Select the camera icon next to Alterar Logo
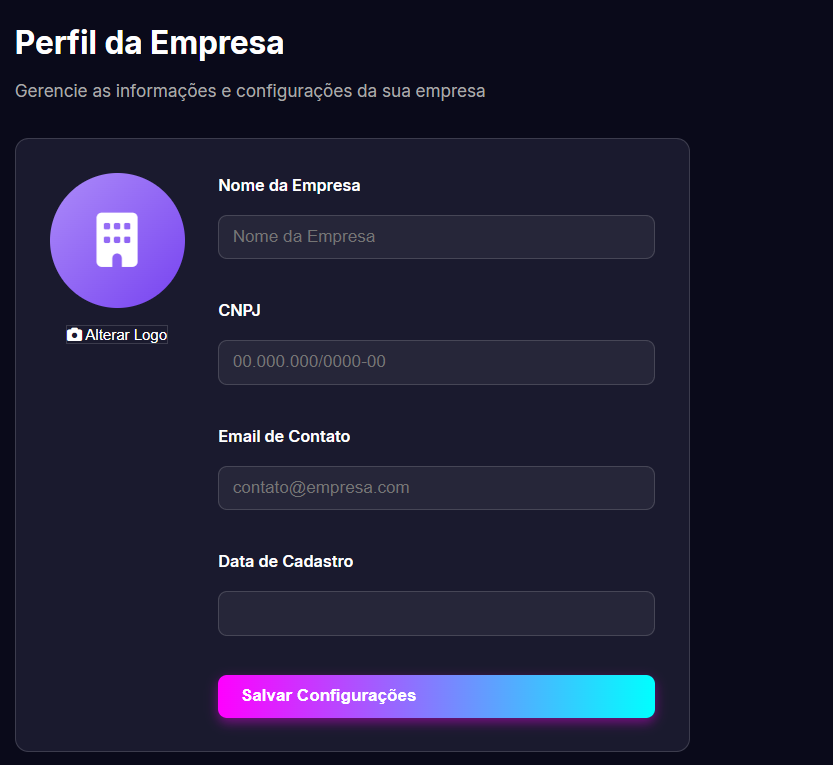 click(75, 334)
